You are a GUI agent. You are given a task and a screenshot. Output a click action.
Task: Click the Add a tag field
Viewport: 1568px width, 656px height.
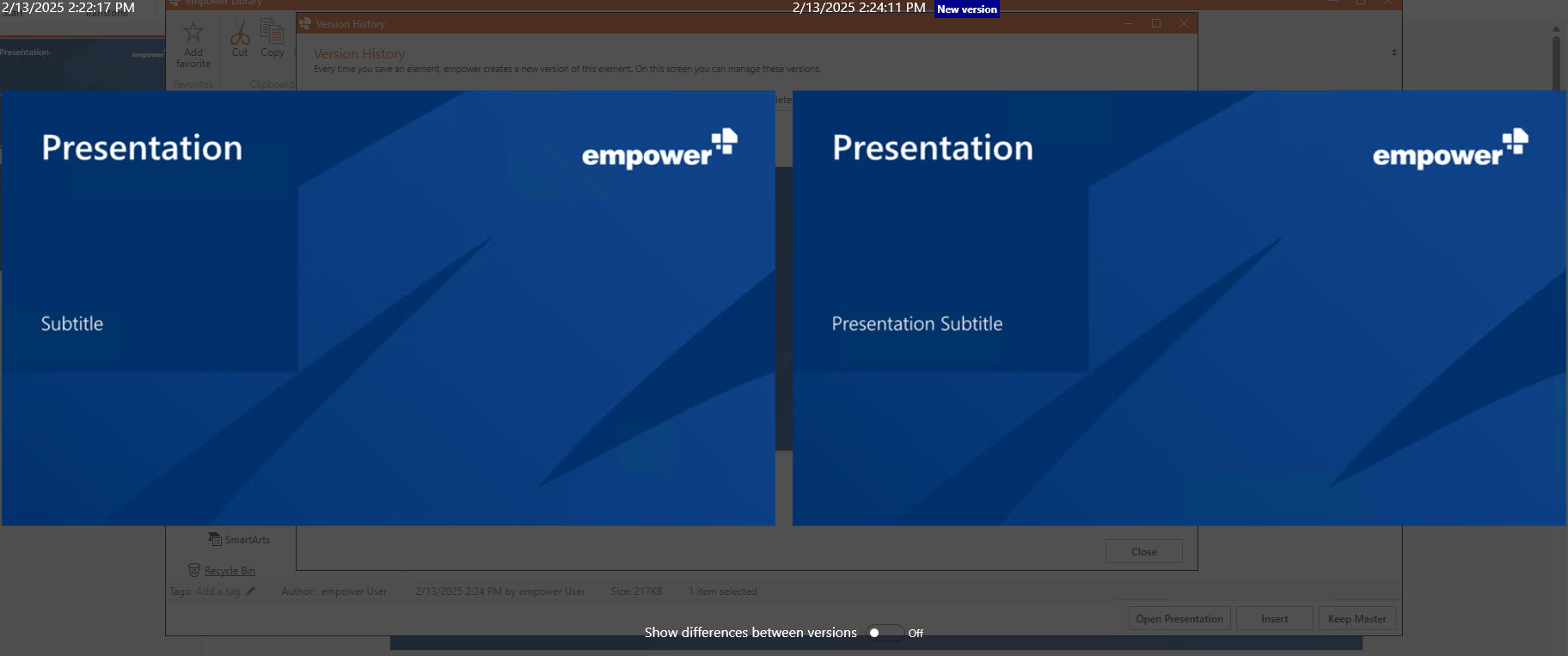tap(218, 592)
